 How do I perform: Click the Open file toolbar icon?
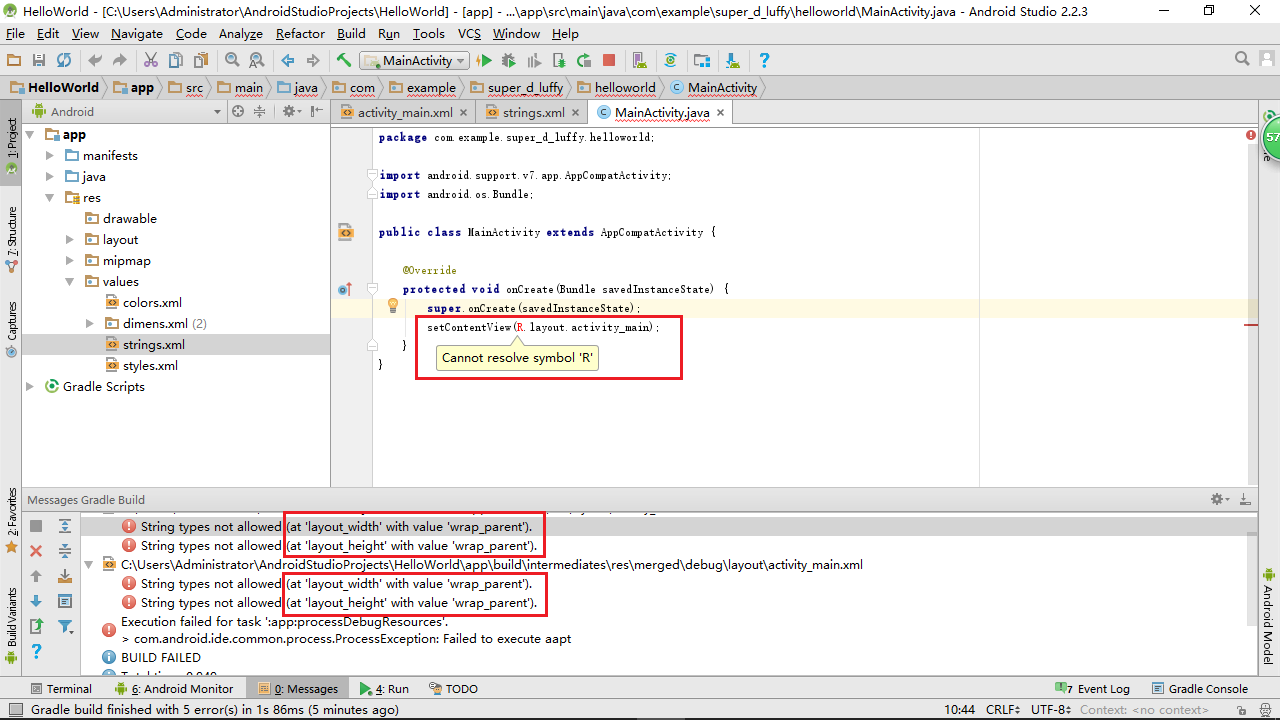14,61
